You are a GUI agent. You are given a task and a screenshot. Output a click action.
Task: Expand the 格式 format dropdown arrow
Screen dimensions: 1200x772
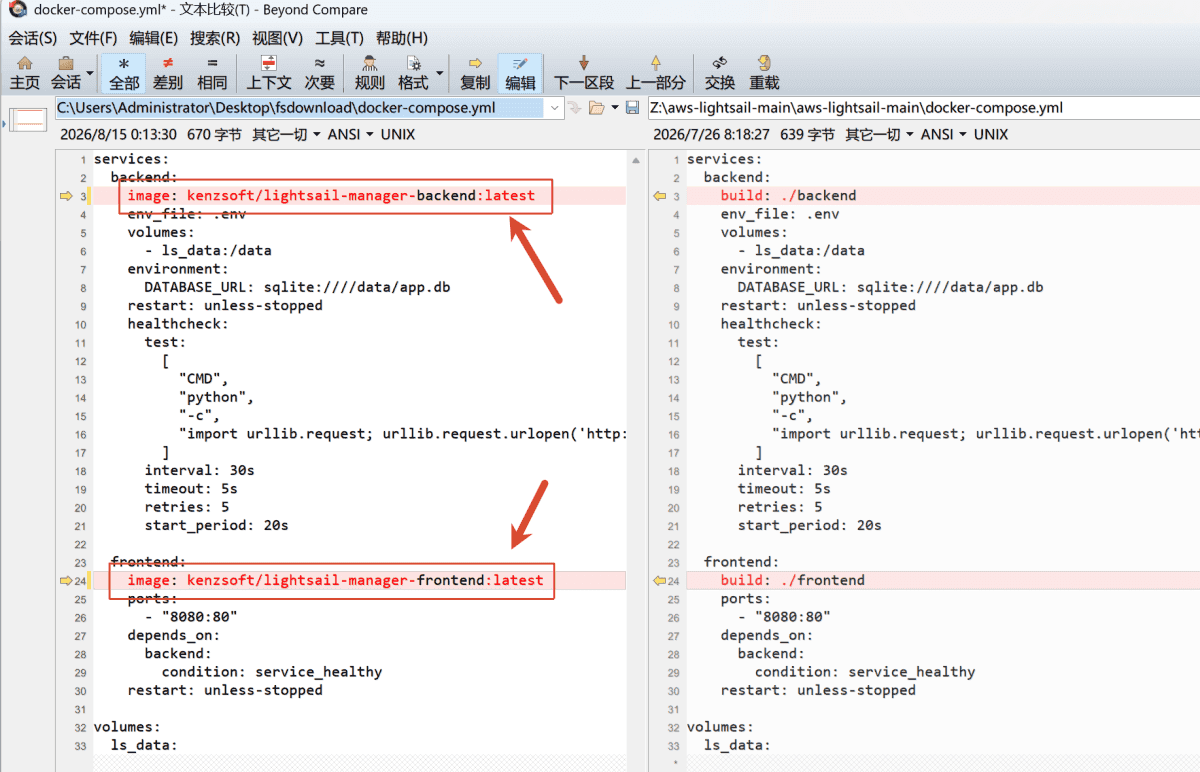pos(438,73)
